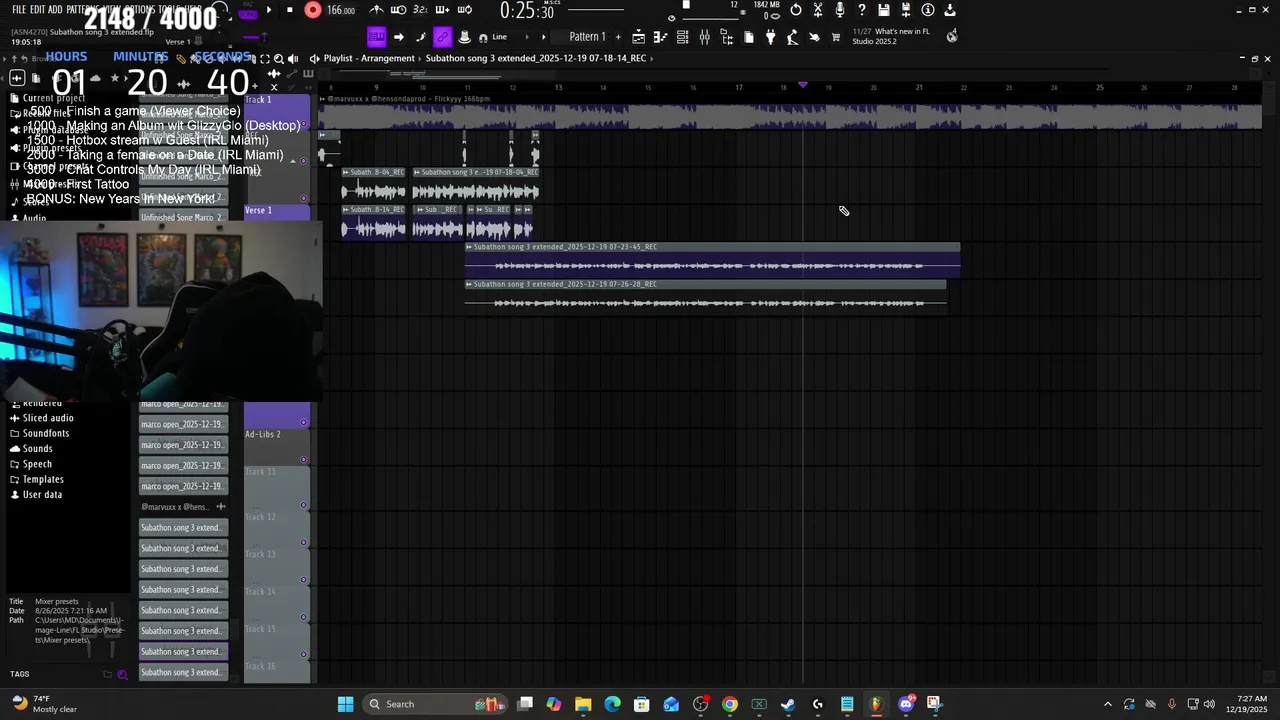Toggle the metronome icon
The image size is (1280, 720).
pyautogui.click(x=378, y=10)
